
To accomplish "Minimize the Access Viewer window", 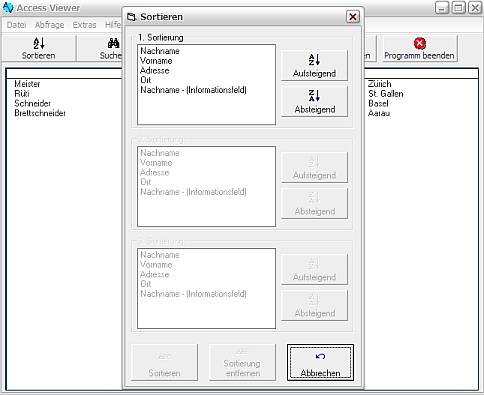I will pyautogui.click(x=442, y=8).
